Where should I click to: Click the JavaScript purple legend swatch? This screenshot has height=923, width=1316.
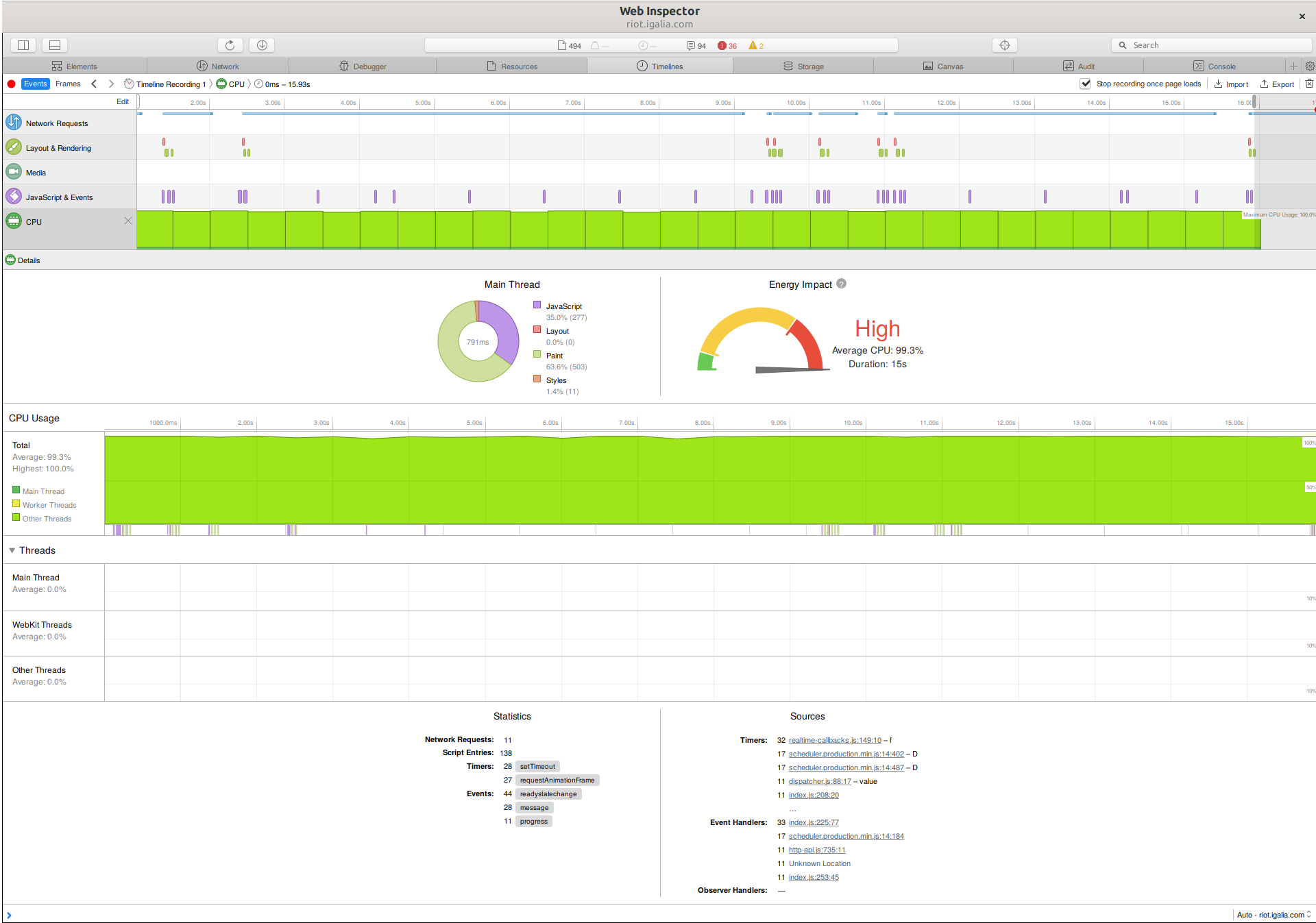(537, 305)
